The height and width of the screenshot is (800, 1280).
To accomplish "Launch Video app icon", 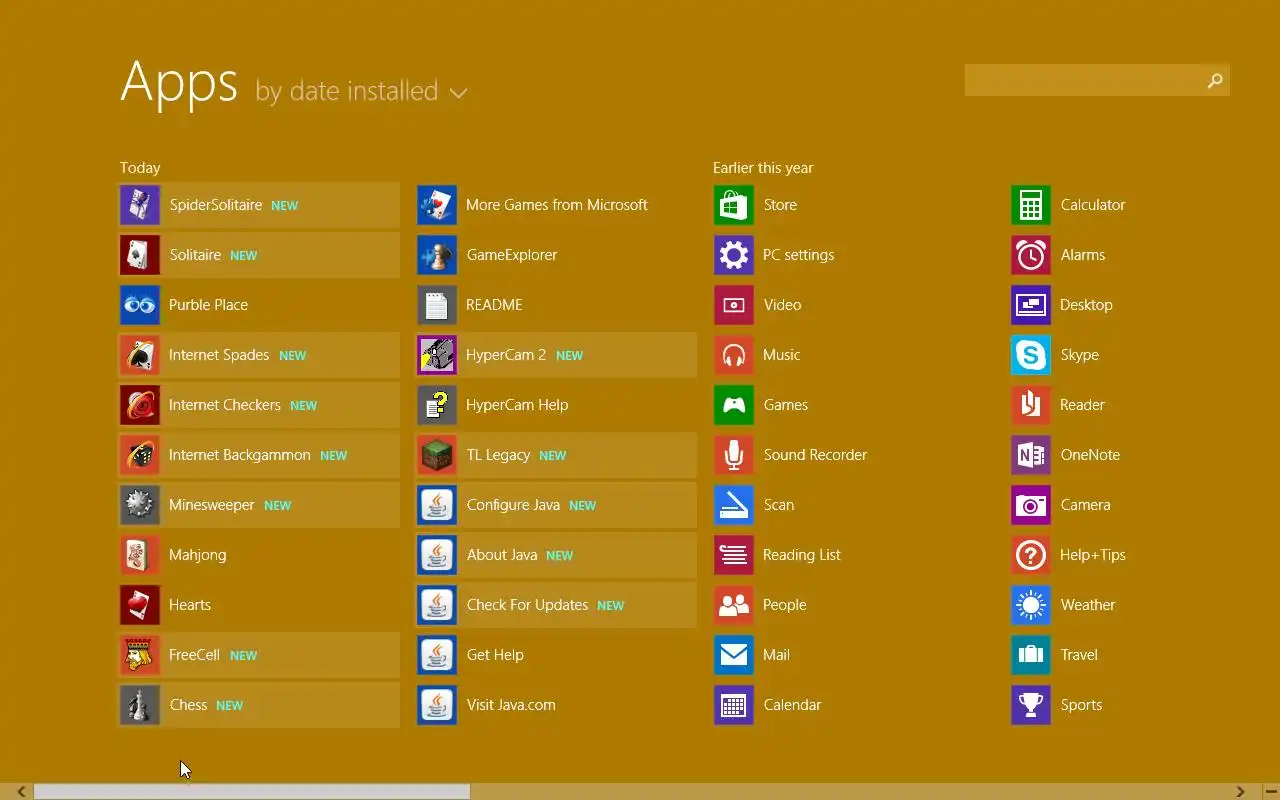I will (734, 305).
